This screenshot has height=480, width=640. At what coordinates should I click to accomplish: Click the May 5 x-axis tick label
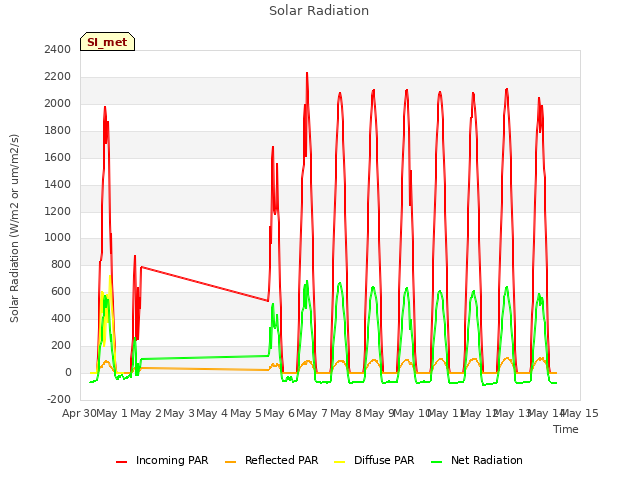point(246,413)
